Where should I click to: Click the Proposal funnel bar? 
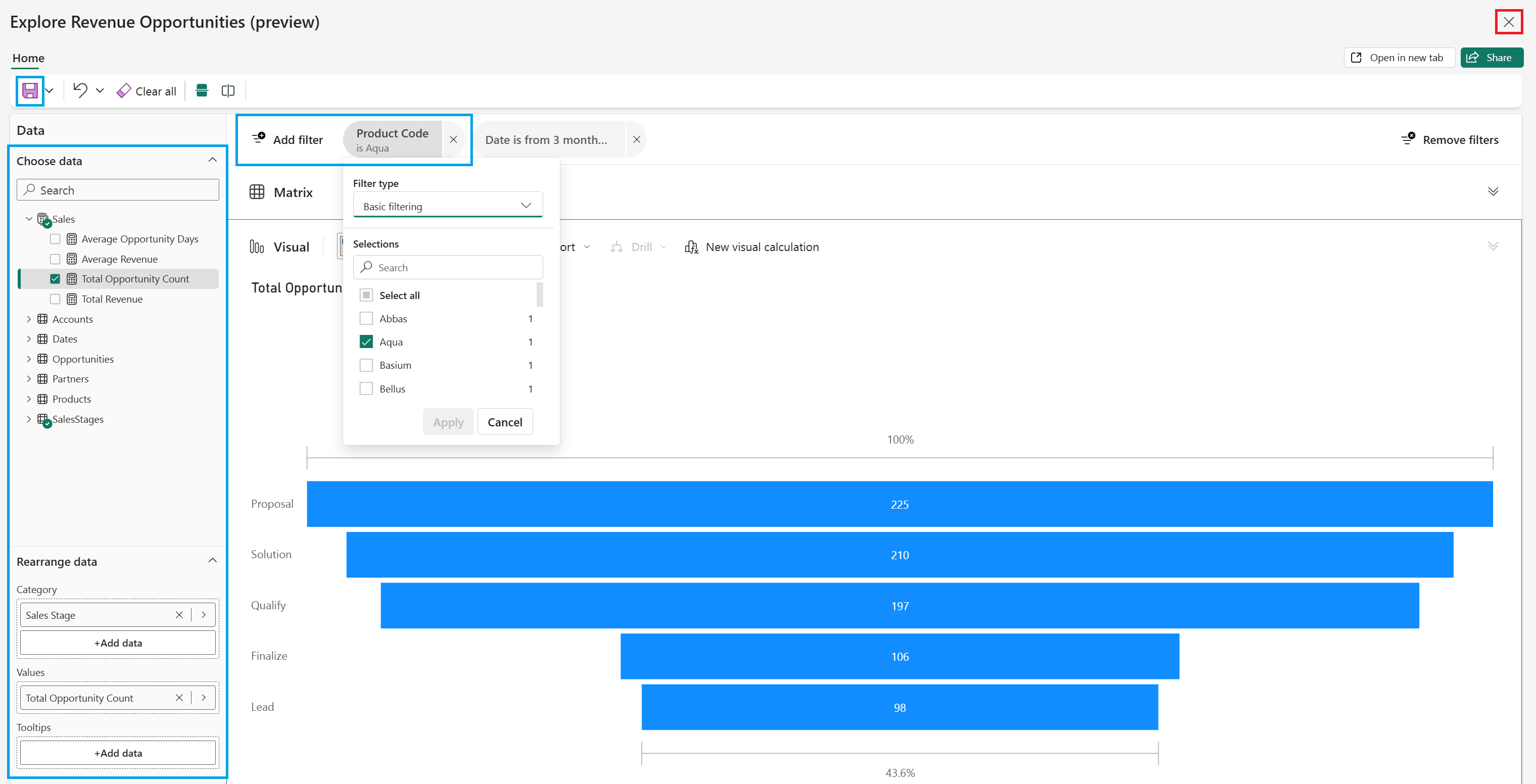tap(899, 504)
